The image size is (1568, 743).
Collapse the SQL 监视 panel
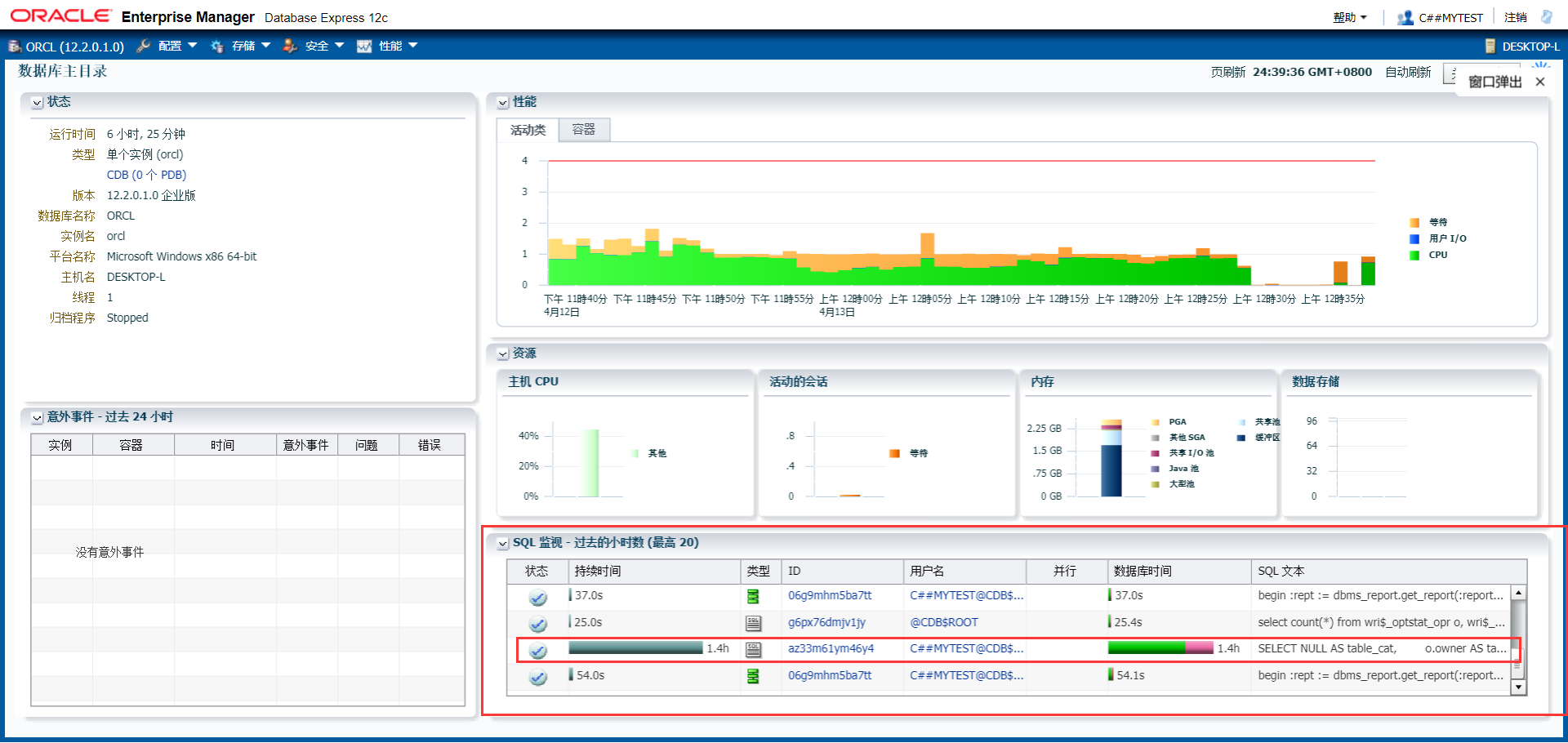pyautogui.click(x=502, y=542)
